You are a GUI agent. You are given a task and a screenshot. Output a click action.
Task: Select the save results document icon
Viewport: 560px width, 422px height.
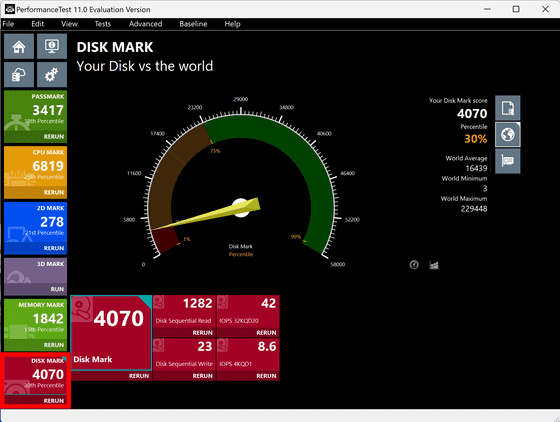[x=508, y=108]
